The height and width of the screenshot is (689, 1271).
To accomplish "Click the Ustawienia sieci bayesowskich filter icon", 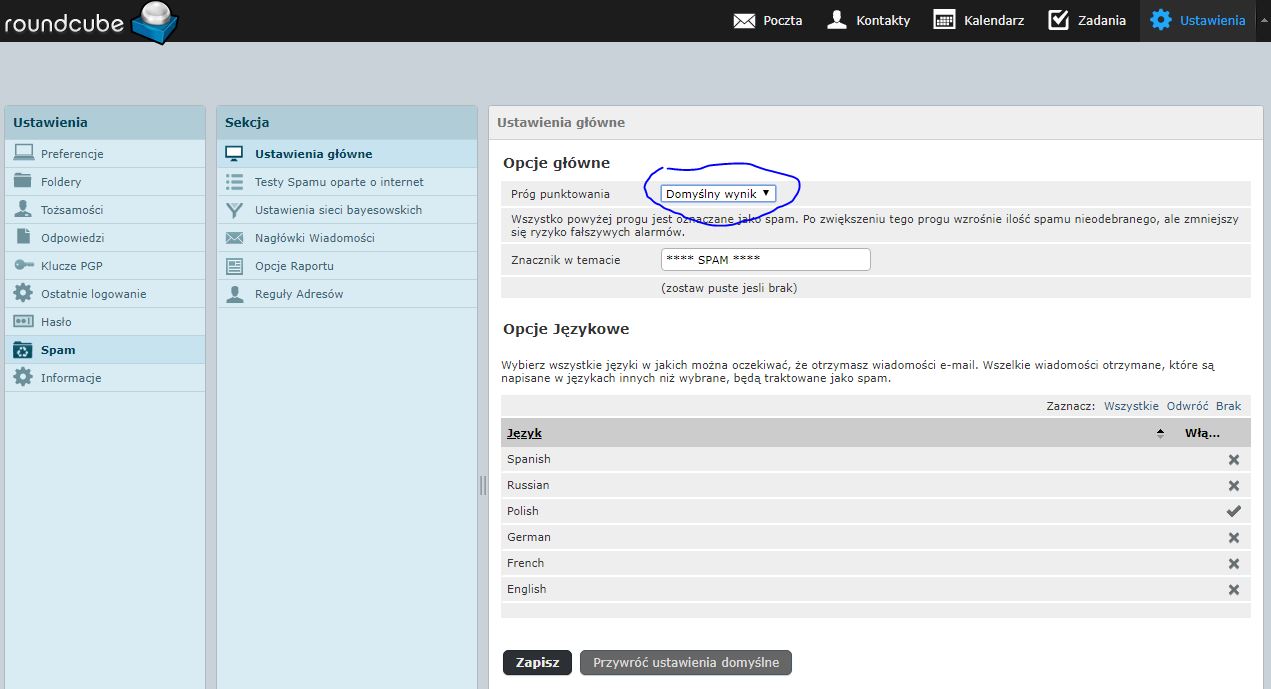I will coord(235,210).
